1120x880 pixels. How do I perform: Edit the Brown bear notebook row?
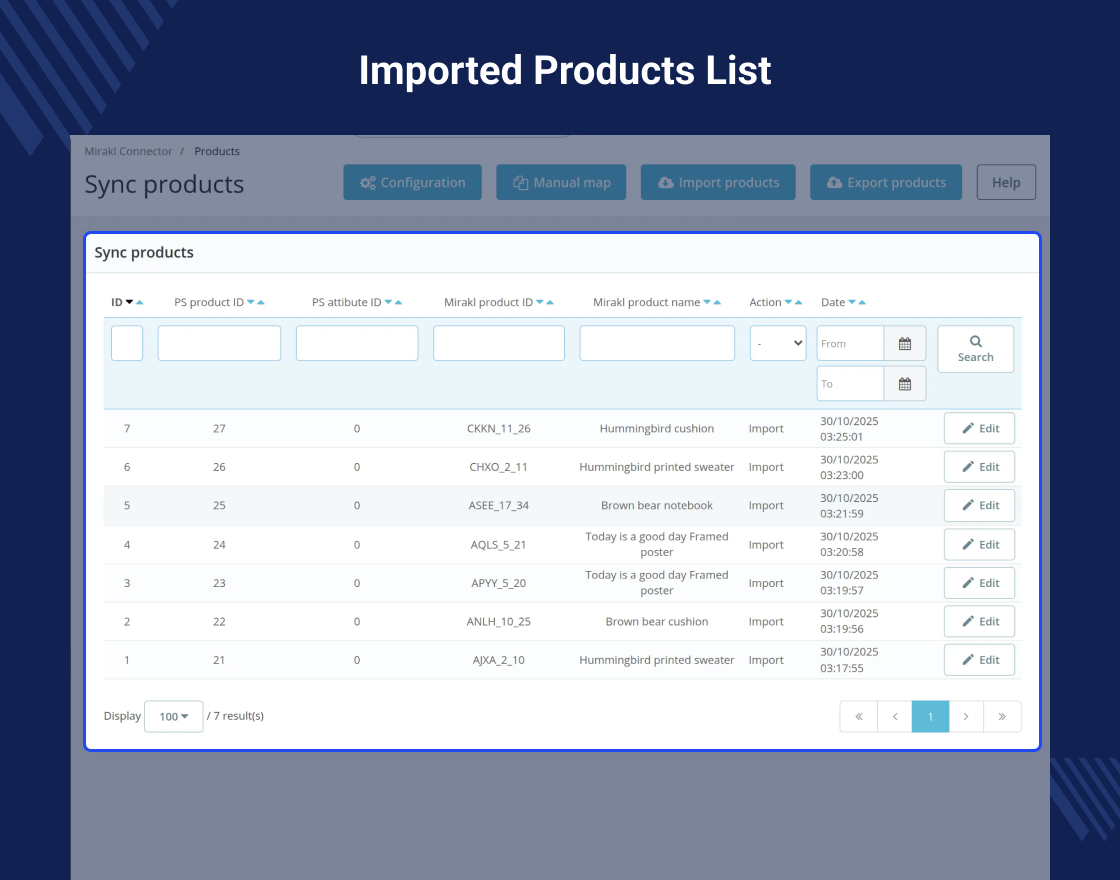[x=979, y=506]
